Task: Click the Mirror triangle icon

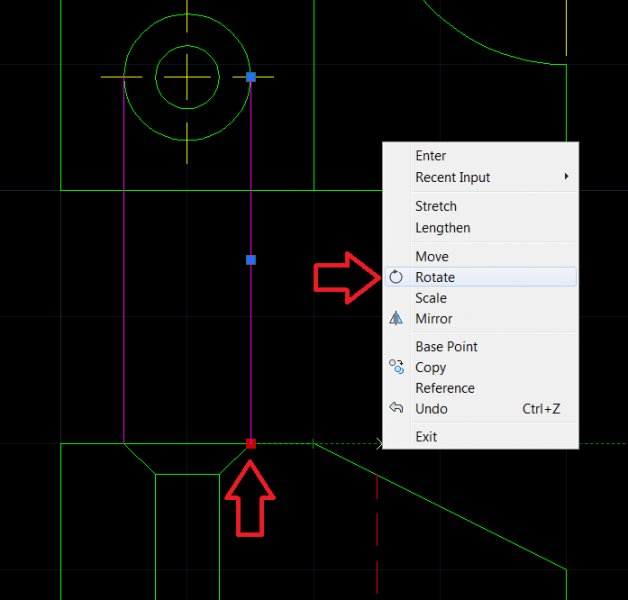Action: [x=396, y=318]
